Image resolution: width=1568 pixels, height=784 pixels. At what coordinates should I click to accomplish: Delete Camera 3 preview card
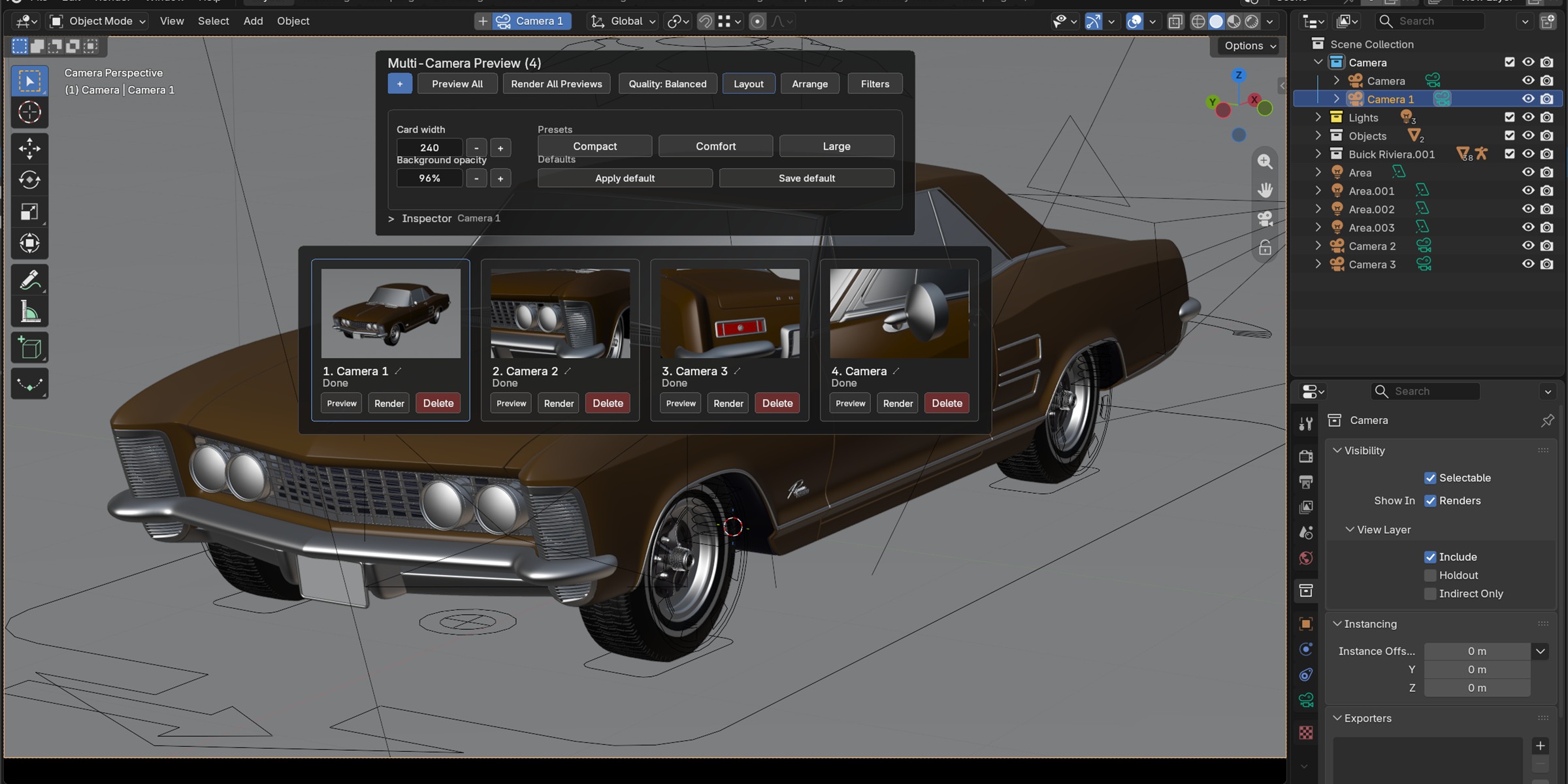pos(777,403)
